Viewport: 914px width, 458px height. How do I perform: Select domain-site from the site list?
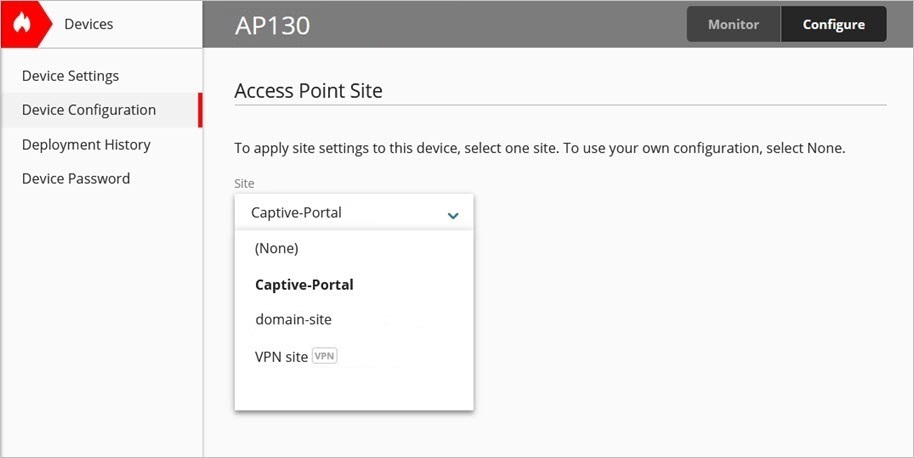click(293, 320)
